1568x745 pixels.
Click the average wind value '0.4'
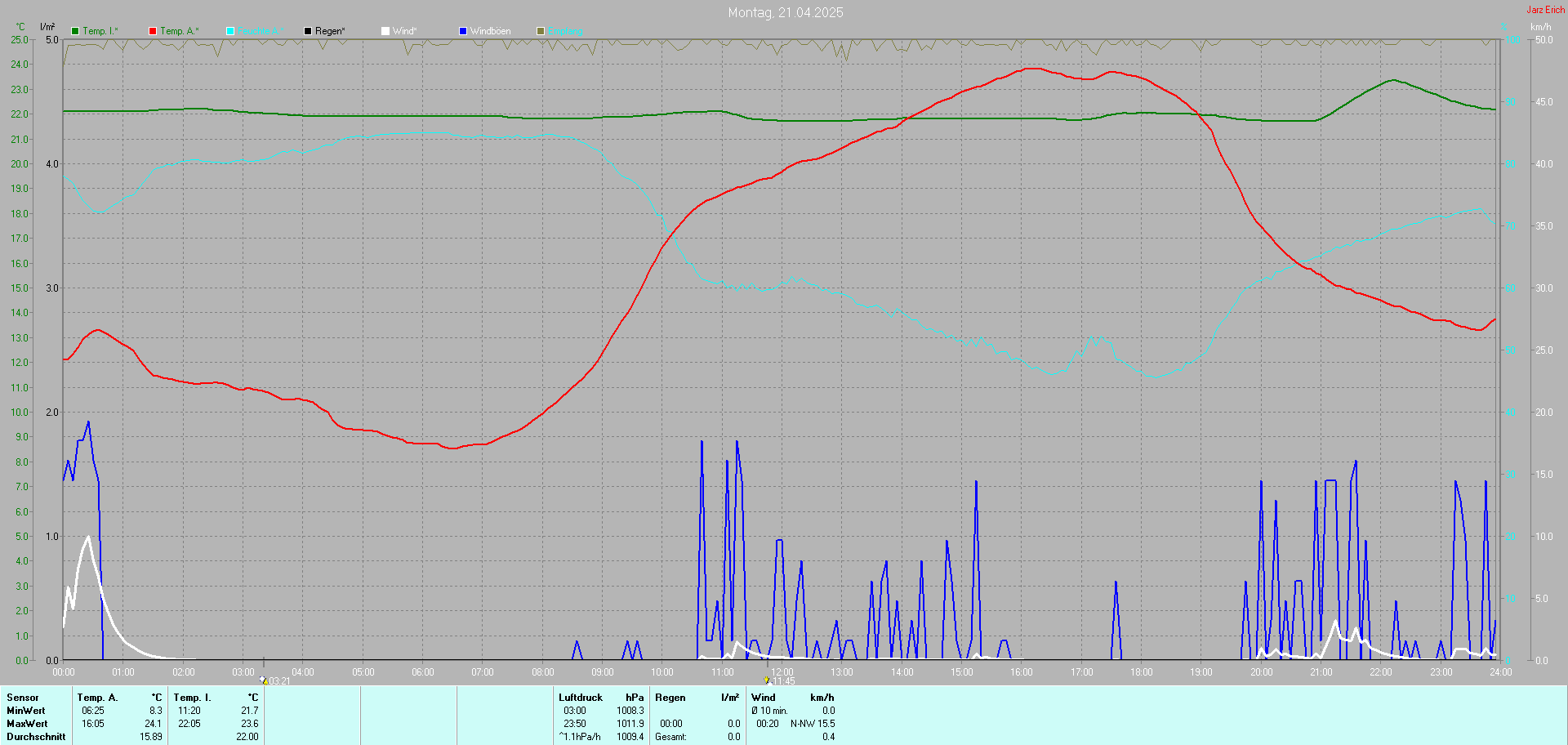pyautogui.click(x=829, y=737)
